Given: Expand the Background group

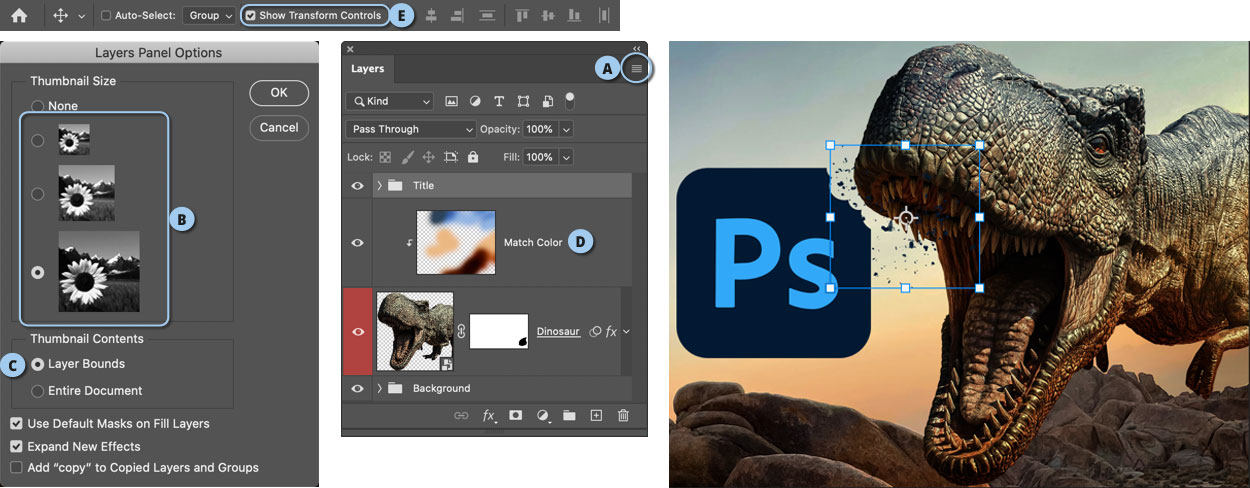Looking at the screenshot, I should [380, 388].
